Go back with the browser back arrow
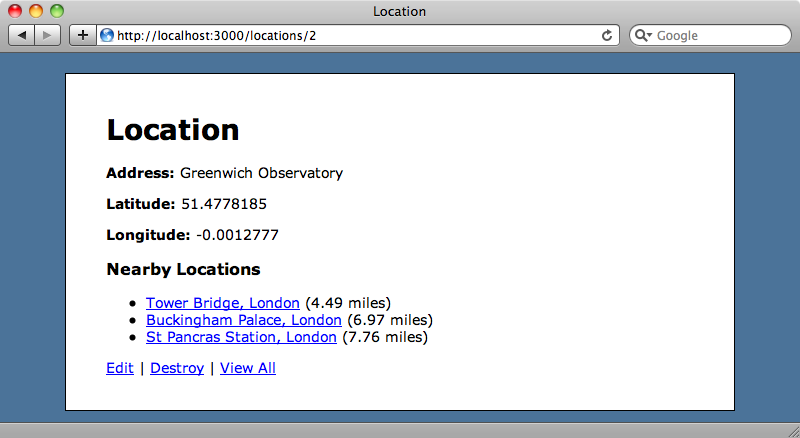The width and height of the screenshot is (800, 438). [x=21, y=35]
